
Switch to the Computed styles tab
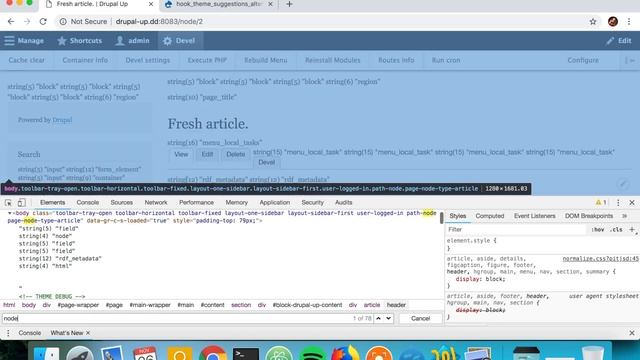point(490,216)
